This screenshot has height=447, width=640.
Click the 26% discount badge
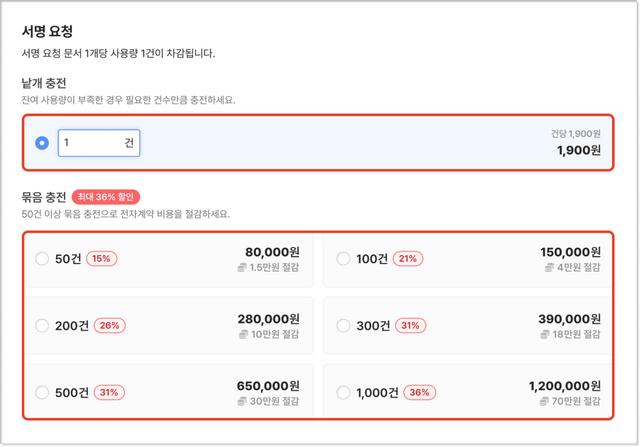coord(109,325)
